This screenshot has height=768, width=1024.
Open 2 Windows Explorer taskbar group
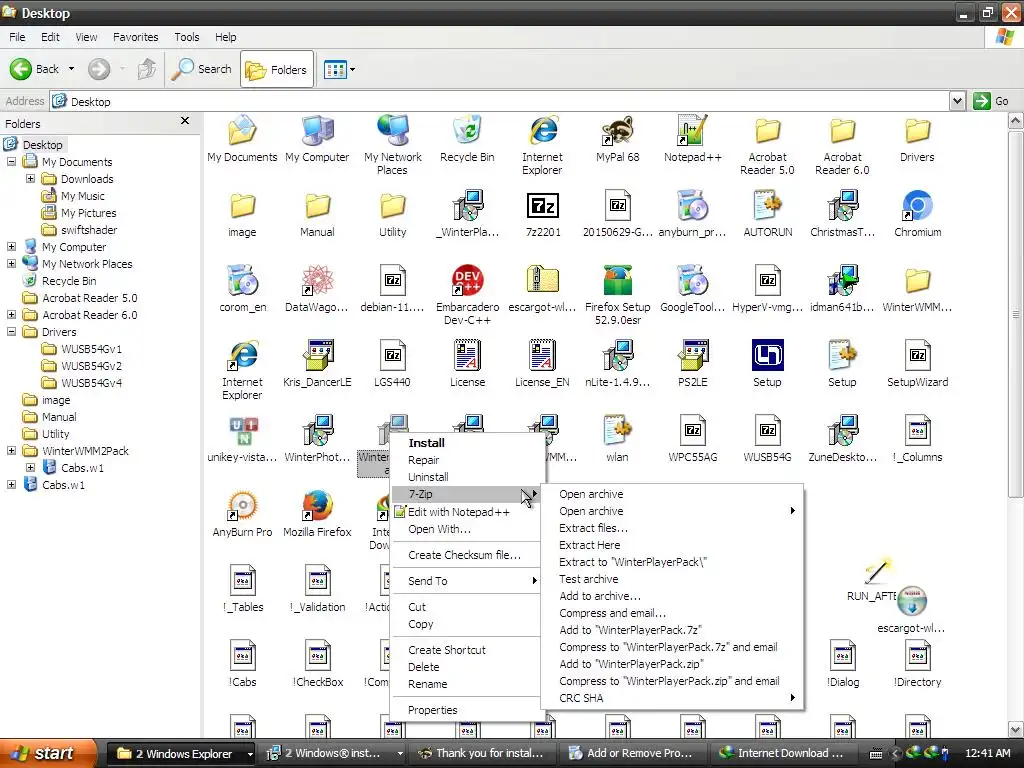181,753
